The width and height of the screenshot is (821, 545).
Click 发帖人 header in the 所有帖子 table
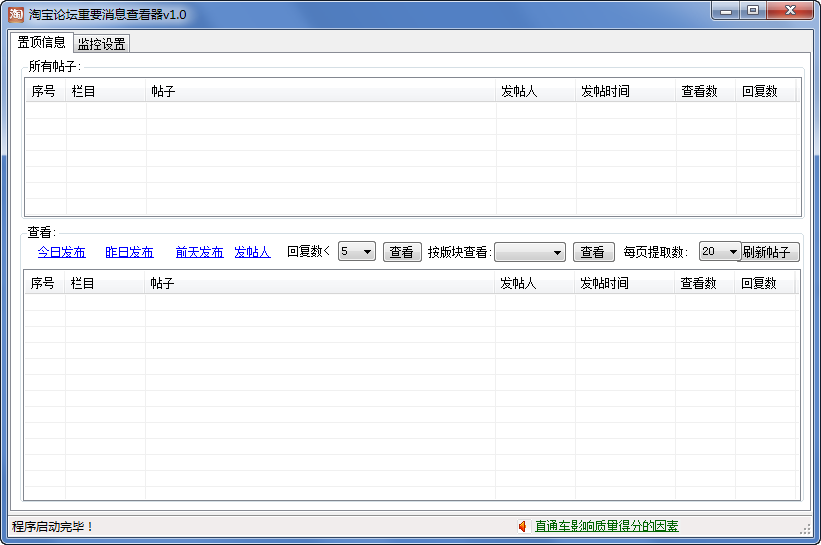click(x=536, y=91)
